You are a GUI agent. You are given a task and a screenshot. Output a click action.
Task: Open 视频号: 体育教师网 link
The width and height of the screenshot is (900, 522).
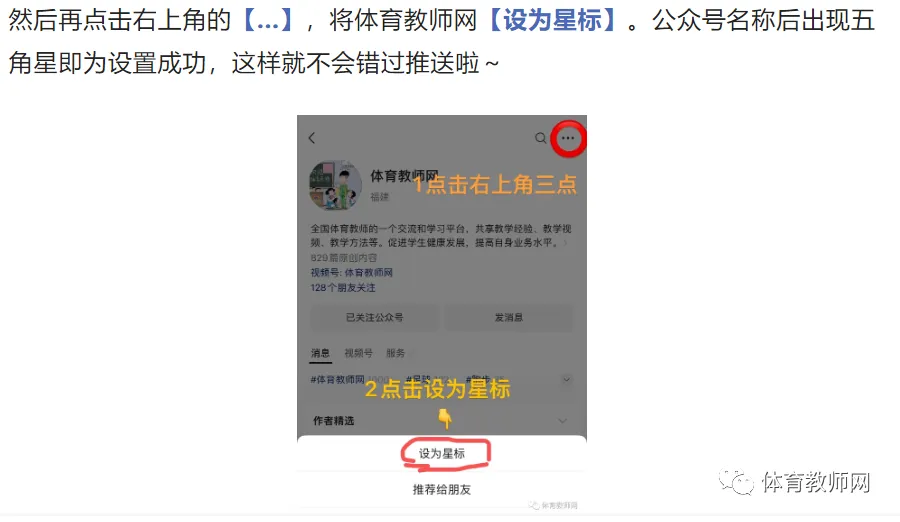tap(352, 272)
